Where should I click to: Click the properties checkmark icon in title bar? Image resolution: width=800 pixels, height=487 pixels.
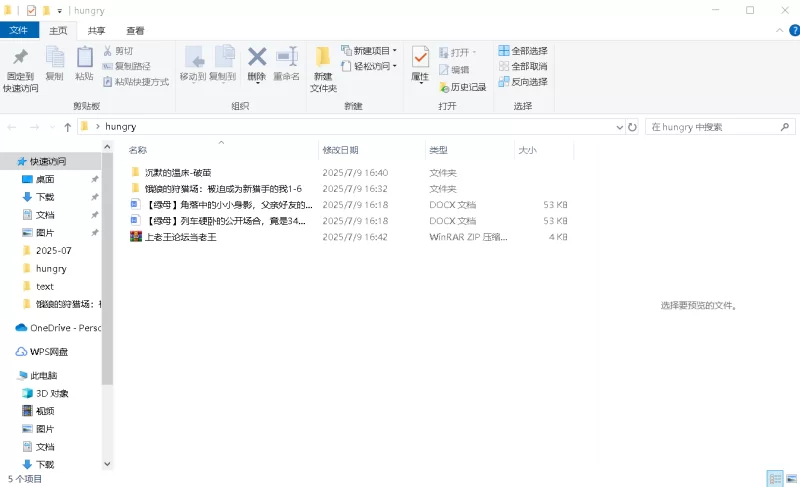click(x=31, y=10)
